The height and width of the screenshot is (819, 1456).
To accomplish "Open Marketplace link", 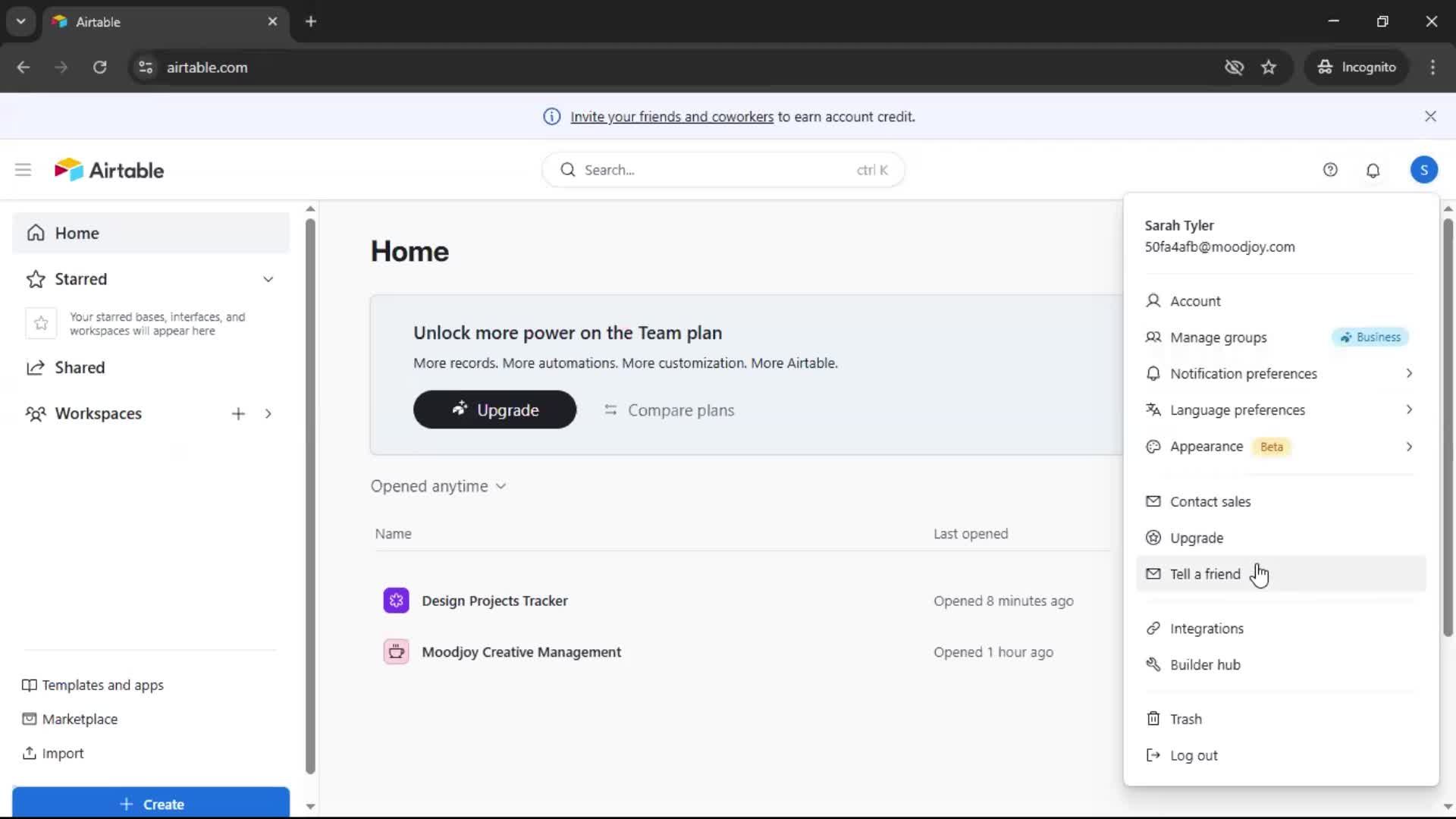I will (x=70, y=719).
